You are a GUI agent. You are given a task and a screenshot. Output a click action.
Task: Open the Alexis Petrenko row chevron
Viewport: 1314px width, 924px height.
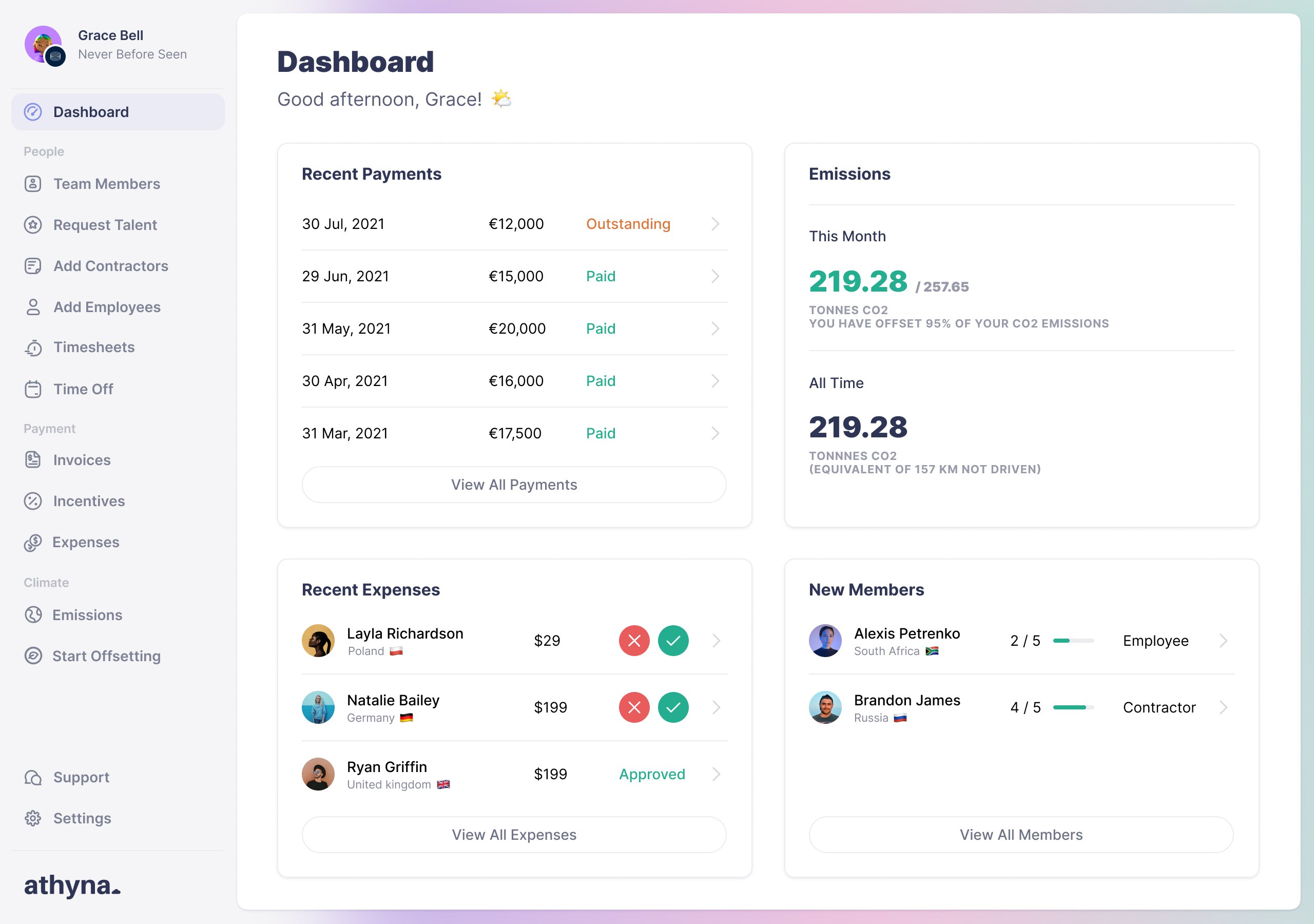[1223, 641]
